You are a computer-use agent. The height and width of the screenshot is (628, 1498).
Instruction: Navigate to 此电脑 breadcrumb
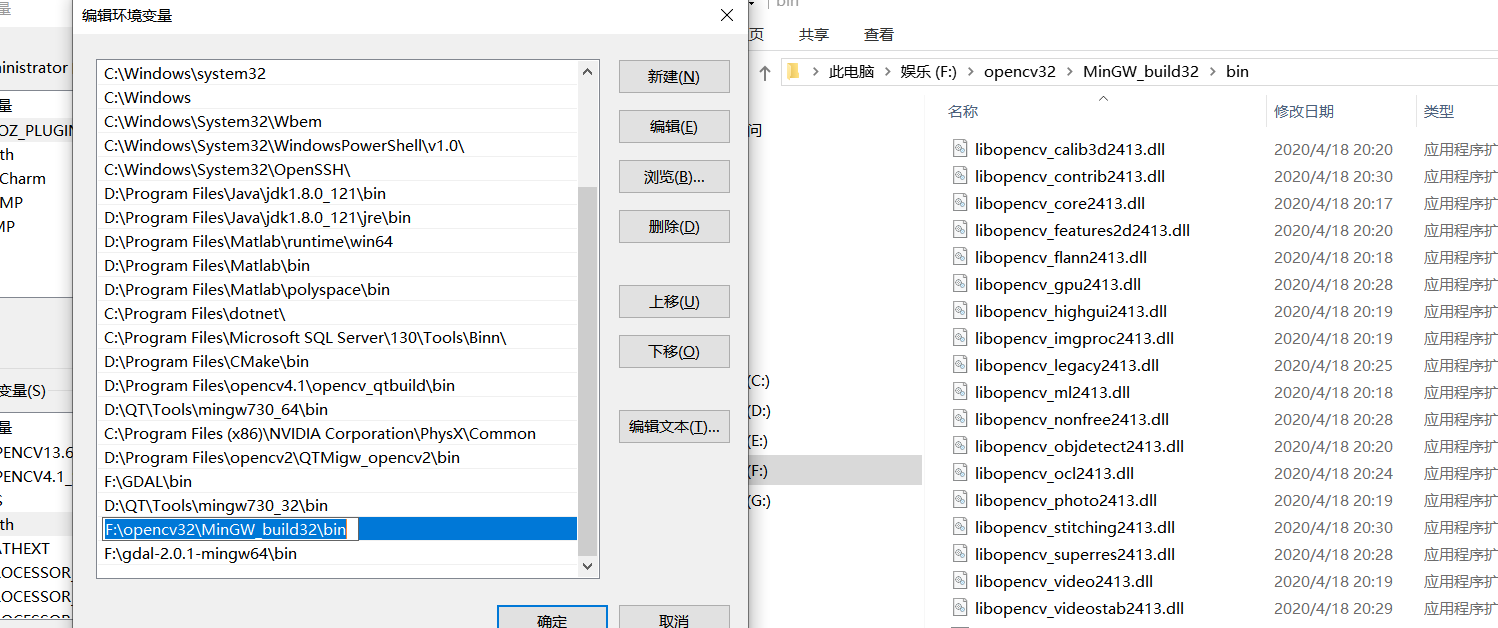tap(852, 72)
